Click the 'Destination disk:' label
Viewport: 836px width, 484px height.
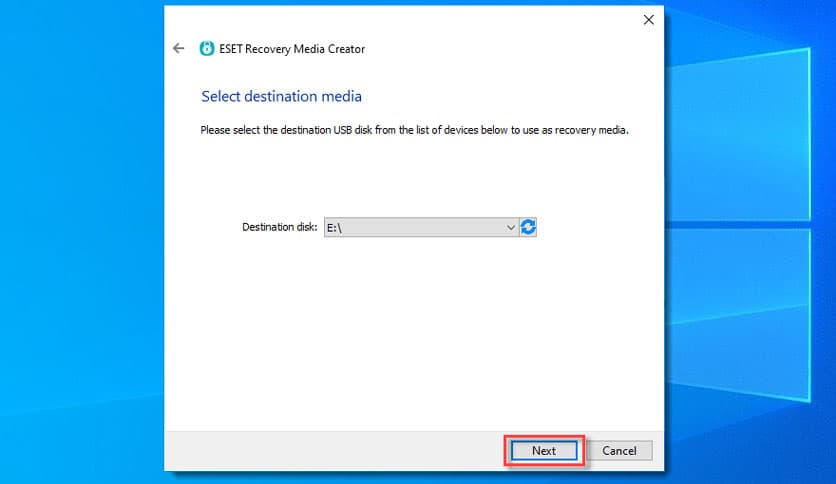[279, 227]
